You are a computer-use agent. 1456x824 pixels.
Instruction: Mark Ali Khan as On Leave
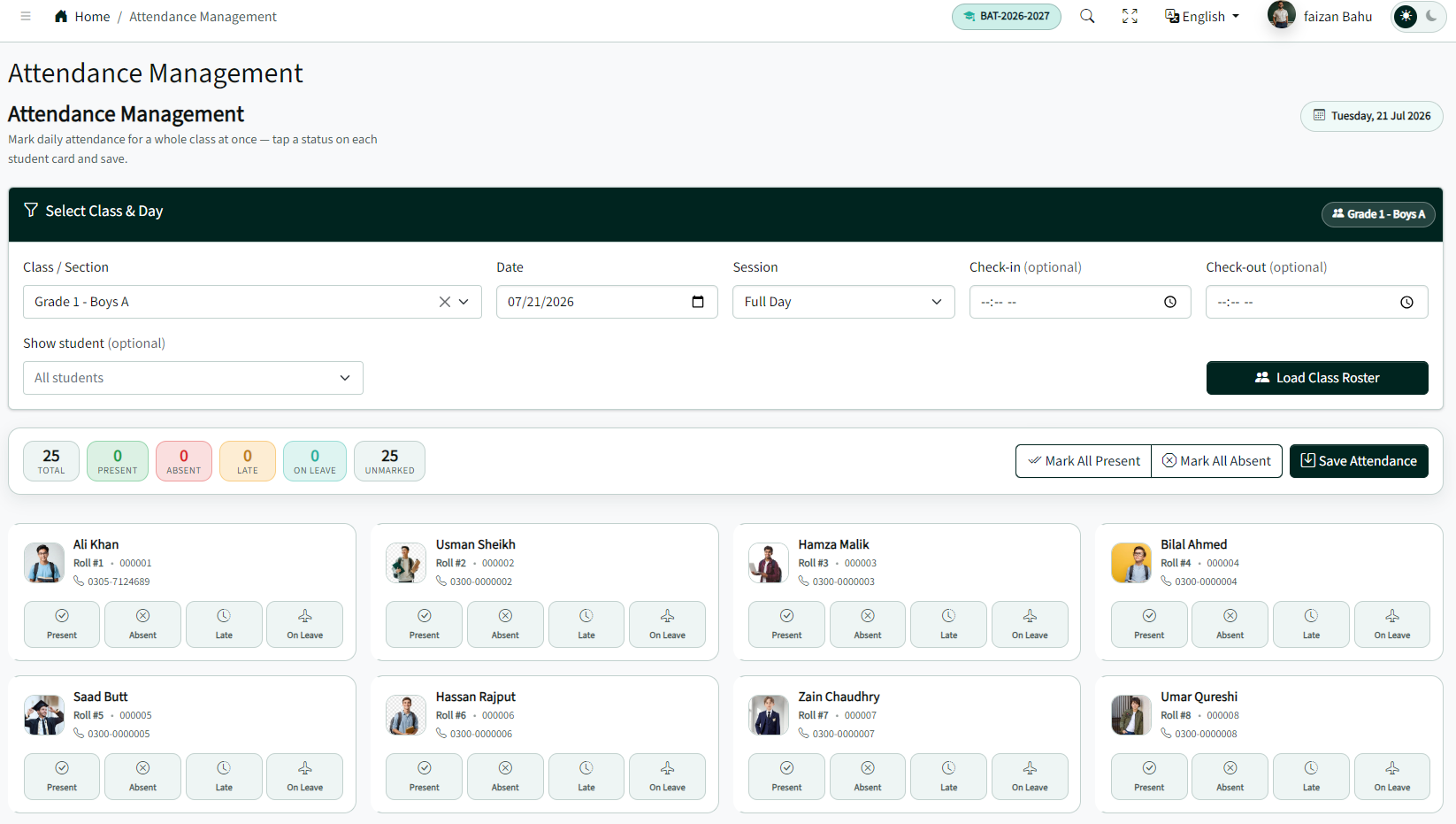click(x=304, y=624)
